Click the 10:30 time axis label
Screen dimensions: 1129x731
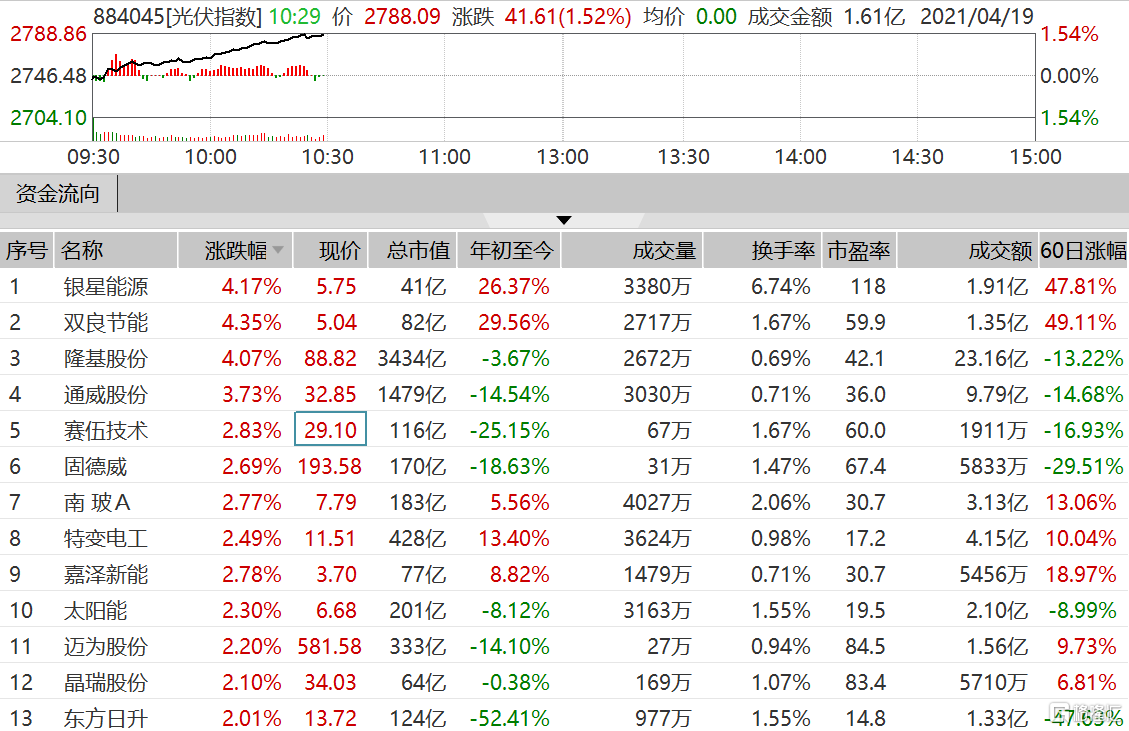point(328,157)
